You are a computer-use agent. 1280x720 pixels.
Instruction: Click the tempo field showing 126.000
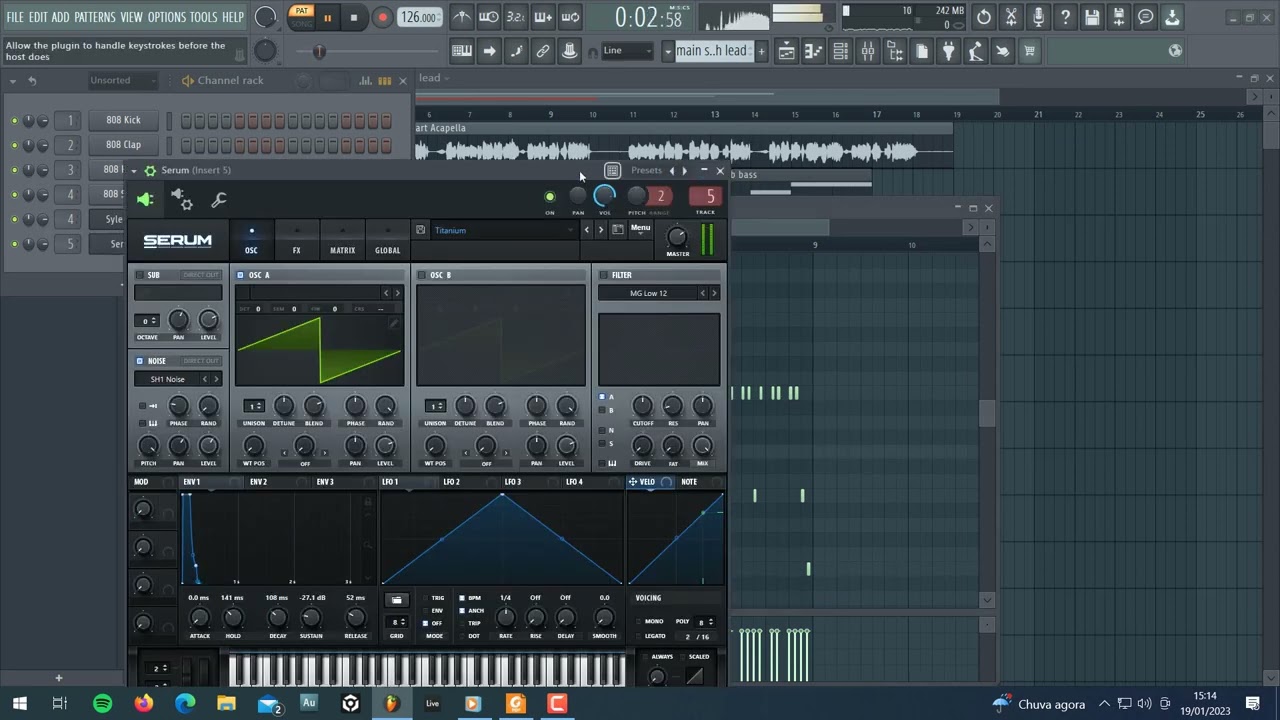click(419, 17)
